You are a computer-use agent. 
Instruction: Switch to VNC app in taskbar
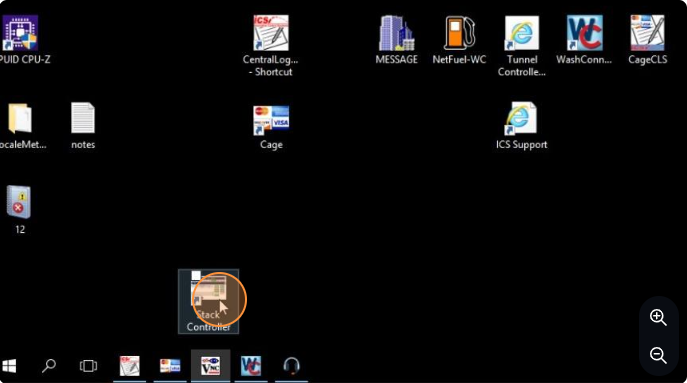pyautogui.click(x=210, y=366)
